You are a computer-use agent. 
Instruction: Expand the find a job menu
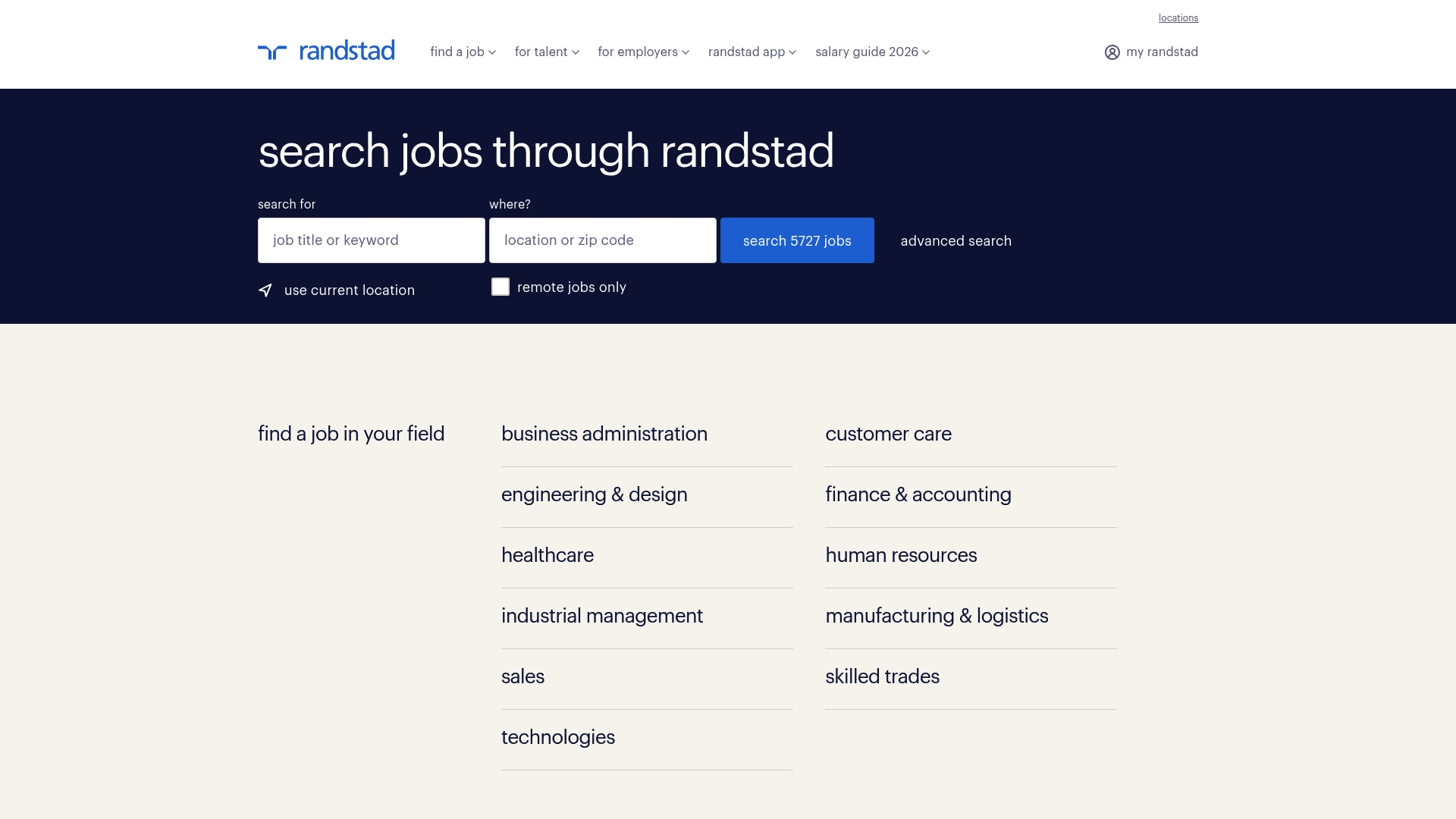tap(463, 52)
